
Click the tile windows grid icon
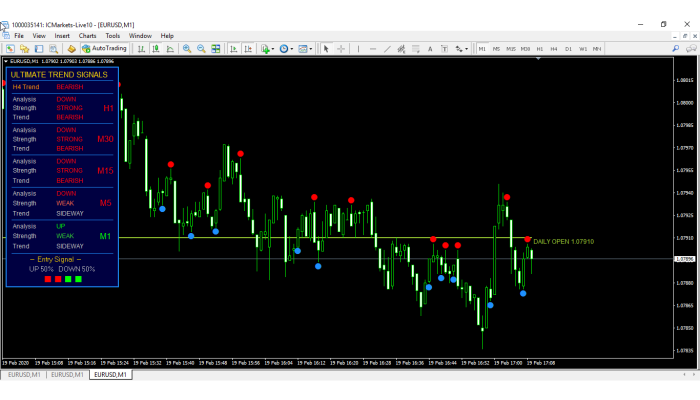[215, 48]
